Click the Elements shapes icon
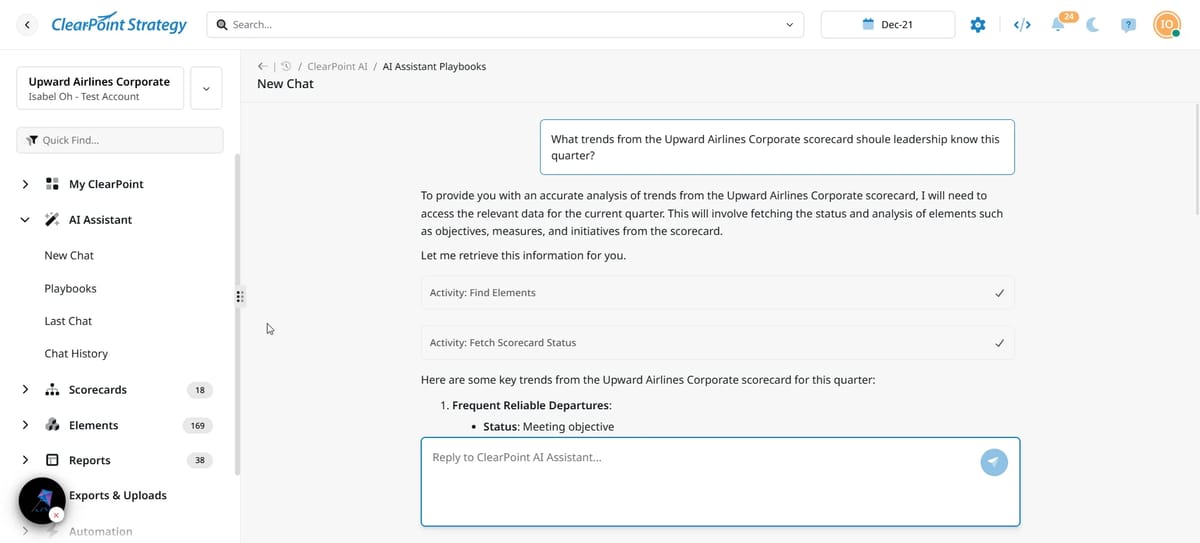Screen dimensions: 1200x543 pyautogui.click(x=52, y=425)
